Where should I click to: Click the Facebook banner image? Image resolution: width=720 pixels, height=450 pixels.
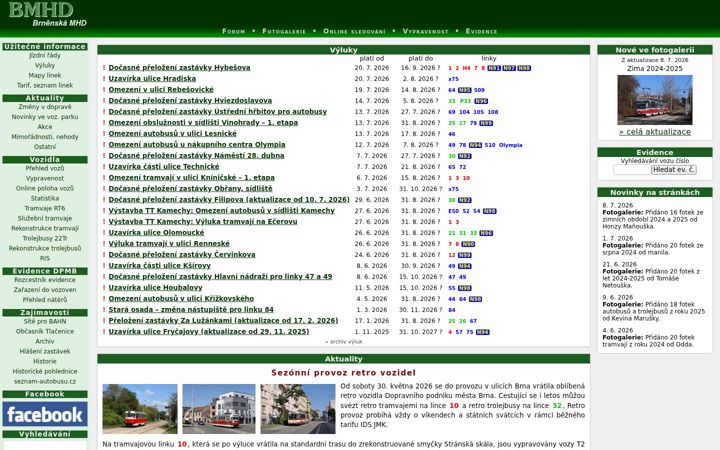(45, 414)
